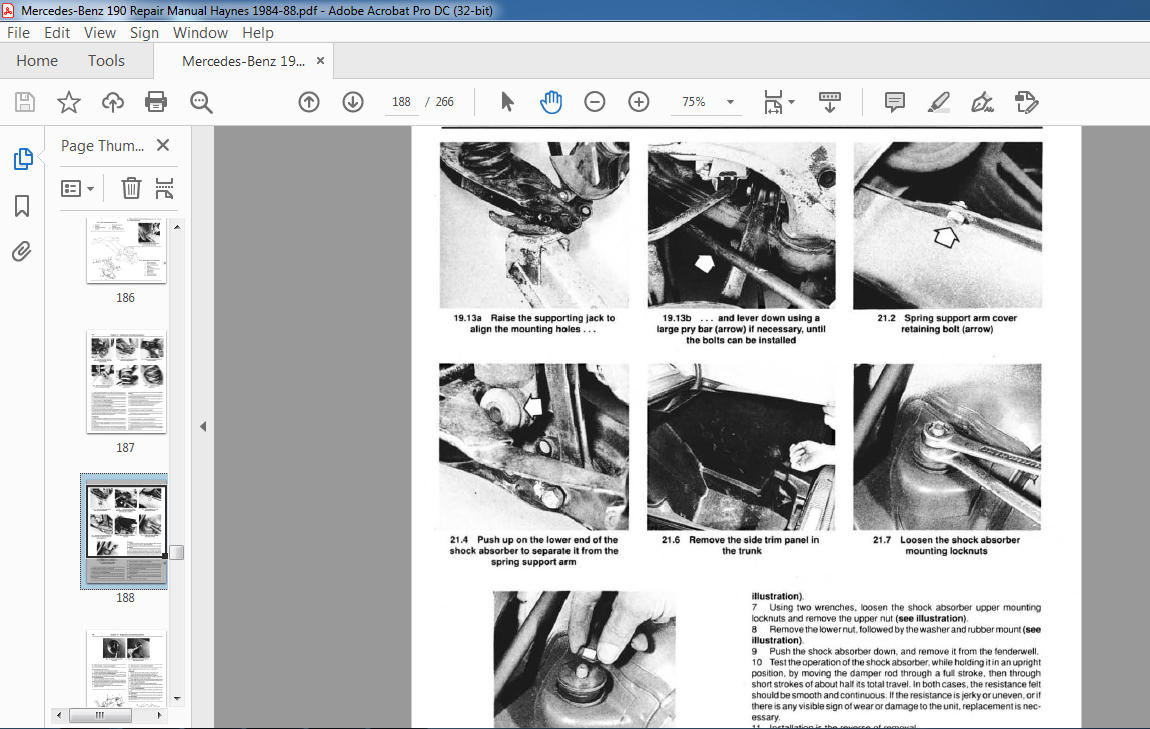Open the View menu
1150x729 pixels.
[100, 33]
